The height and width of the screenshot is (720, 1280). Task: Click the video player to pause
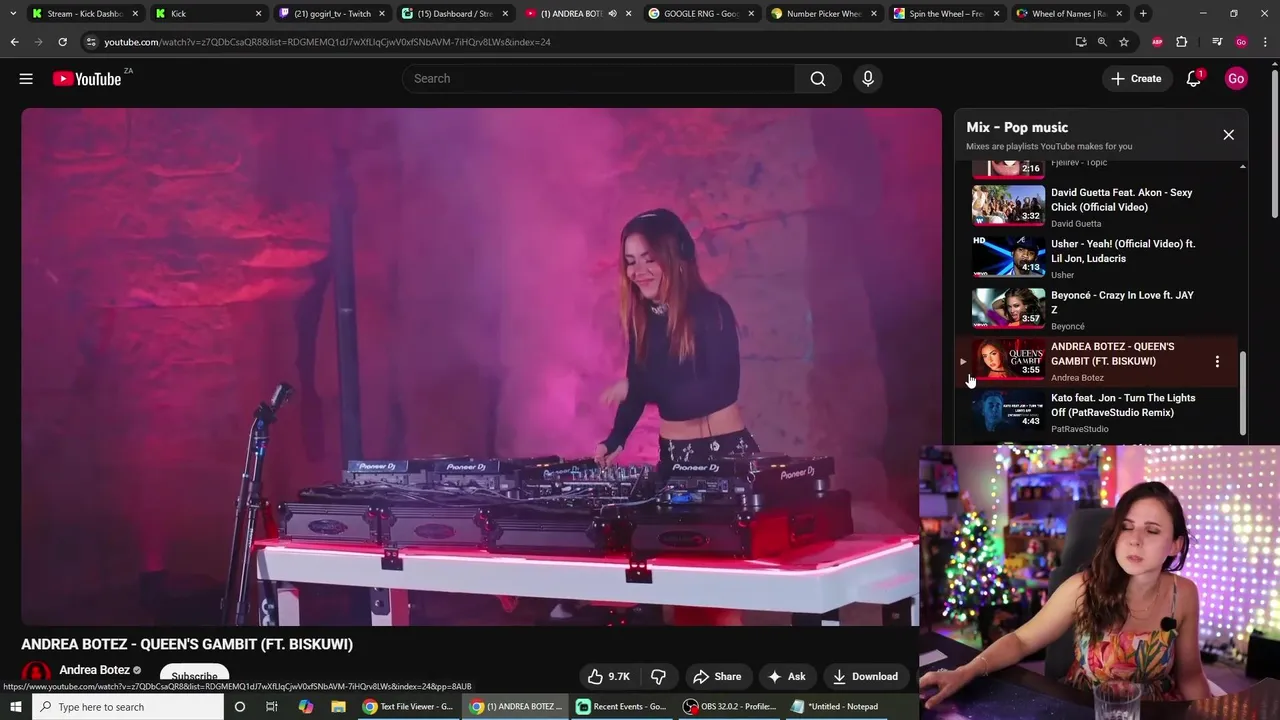pos(481,367)
